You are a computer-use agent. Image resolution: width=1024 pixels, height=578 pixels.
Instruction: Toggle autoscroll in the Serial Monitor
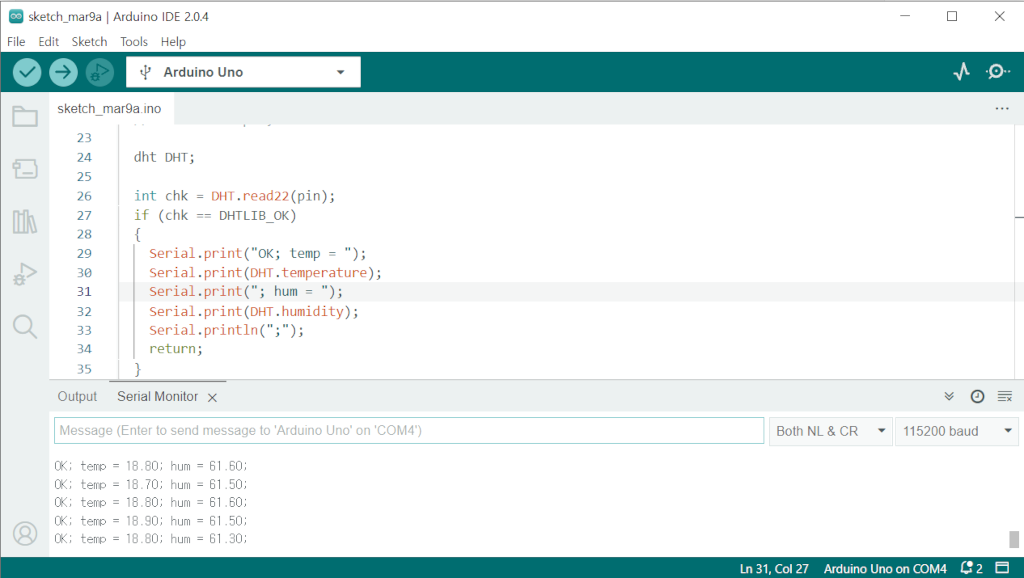pos(949,396)
